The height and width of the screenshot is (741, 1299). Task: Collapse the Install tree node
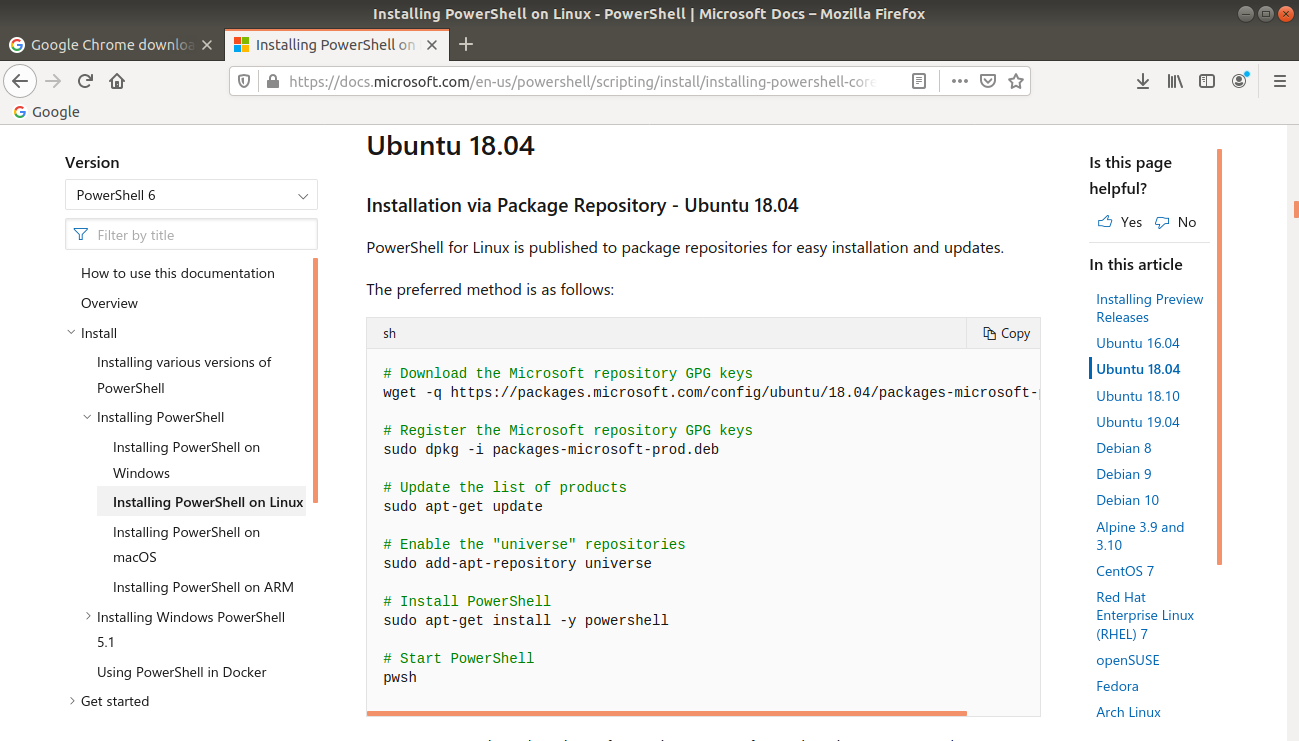pos(71,333)
